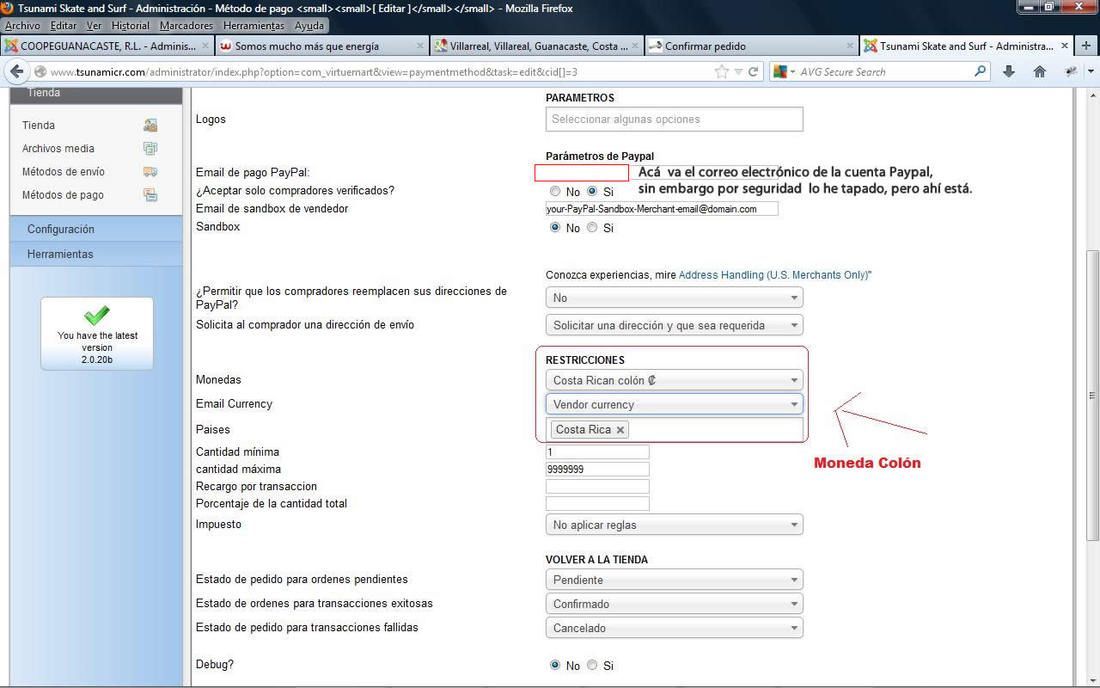Close the Confirmar pedido tab

click(850, 46)
